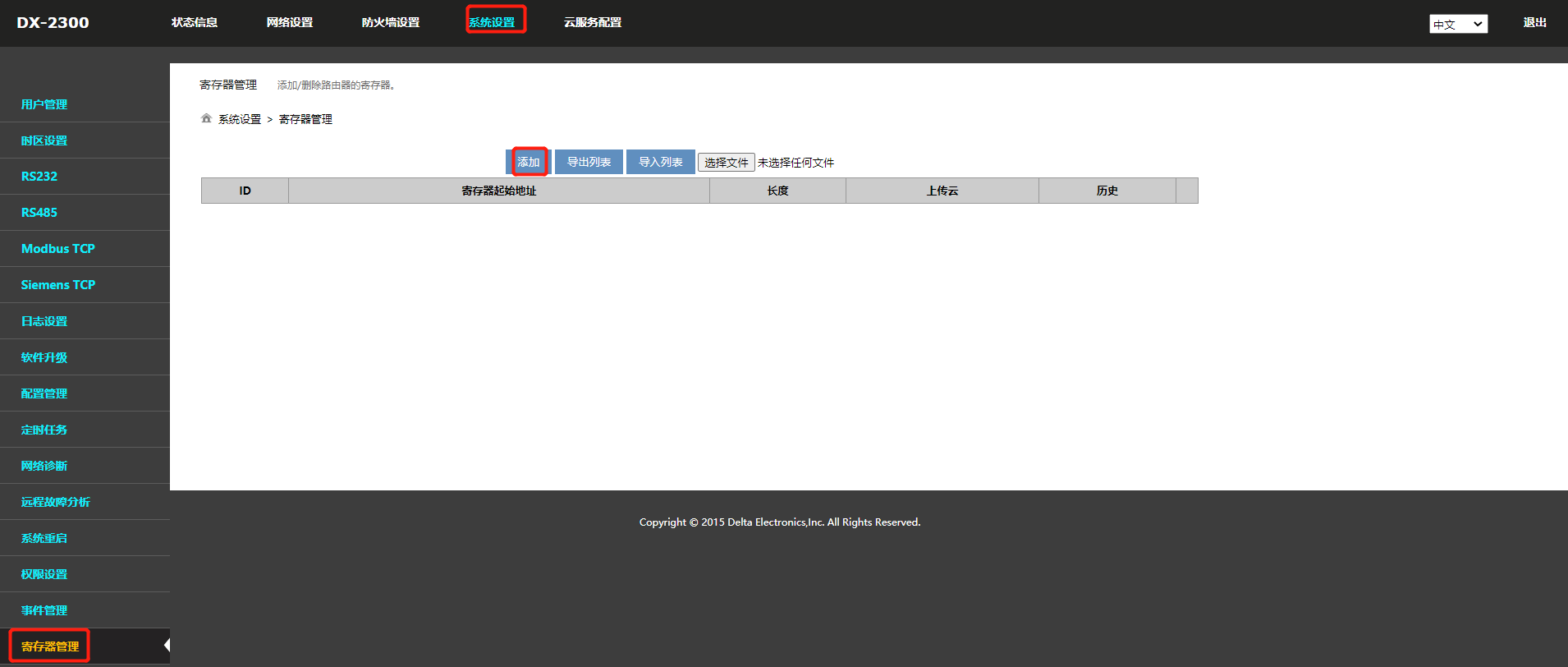Click the 系统设置 breadcrumb link
The height and width of the screenshot is (667, 1568).
(x=240, y=119)
